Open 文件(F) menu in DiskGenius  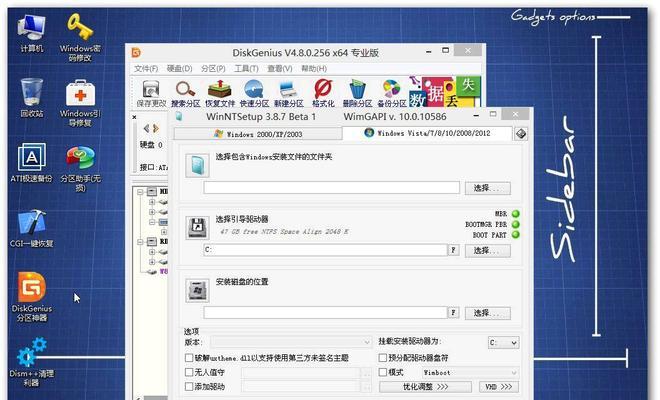click(146, 69)
